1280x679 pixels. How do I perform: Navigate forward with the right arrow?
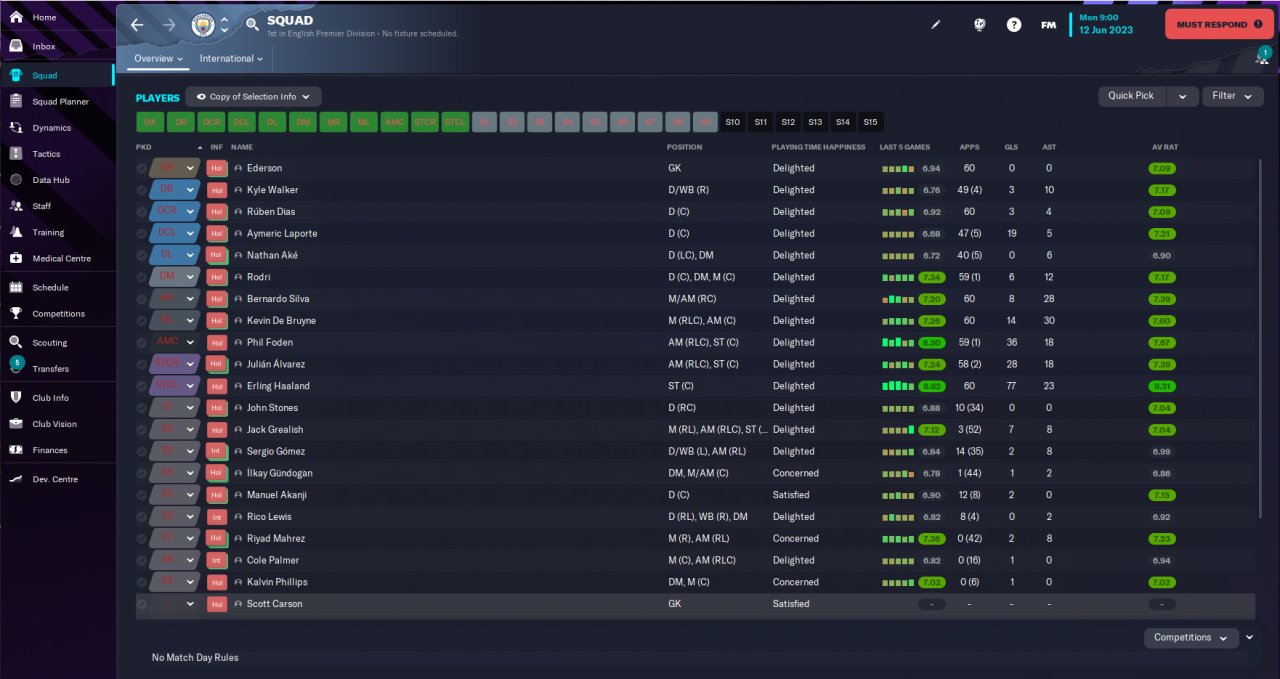pyautogui.click(x=169, y=25)
